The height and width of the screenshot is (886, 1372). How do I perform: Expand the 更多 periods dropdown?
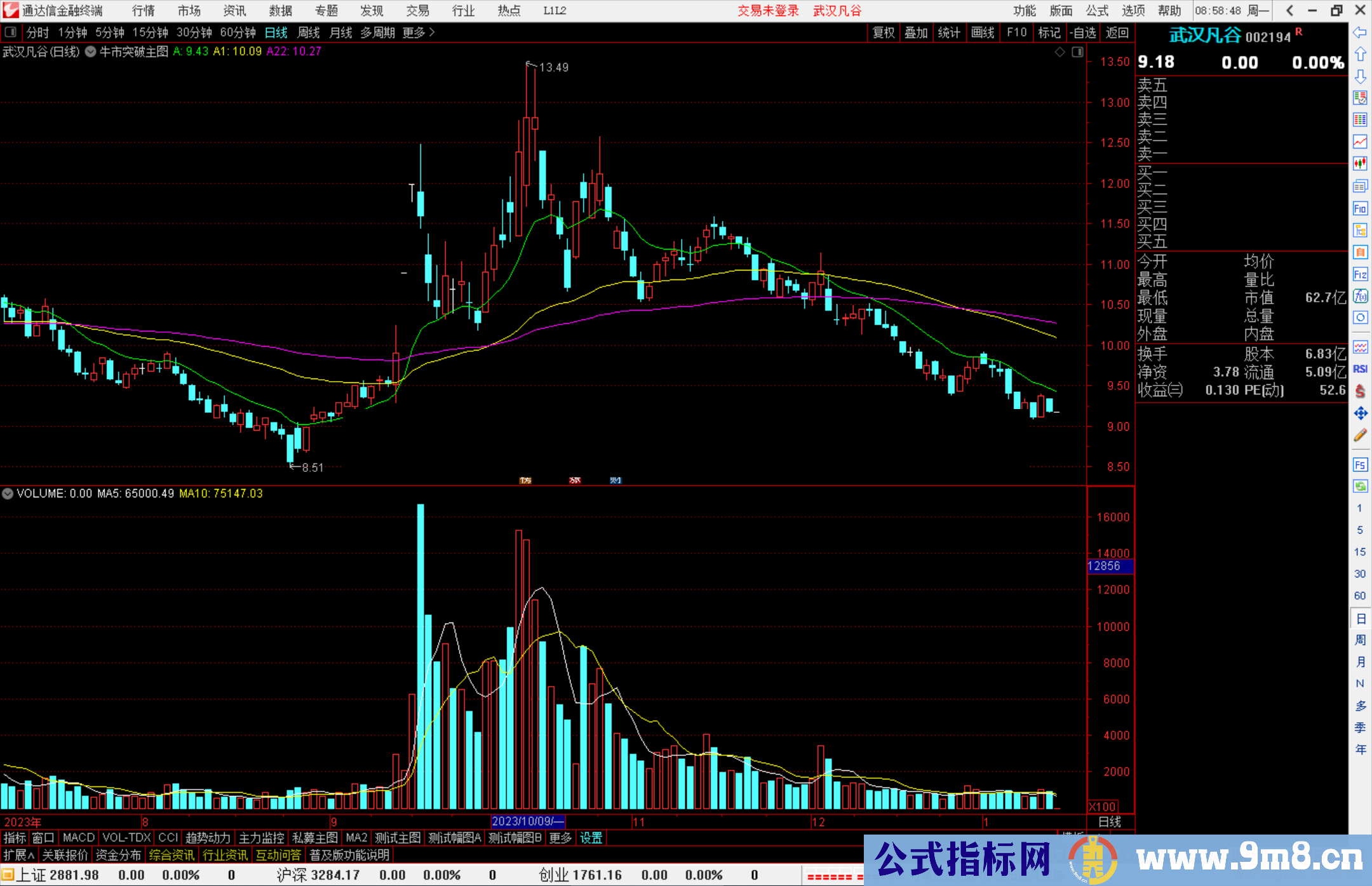coord(418,32)
